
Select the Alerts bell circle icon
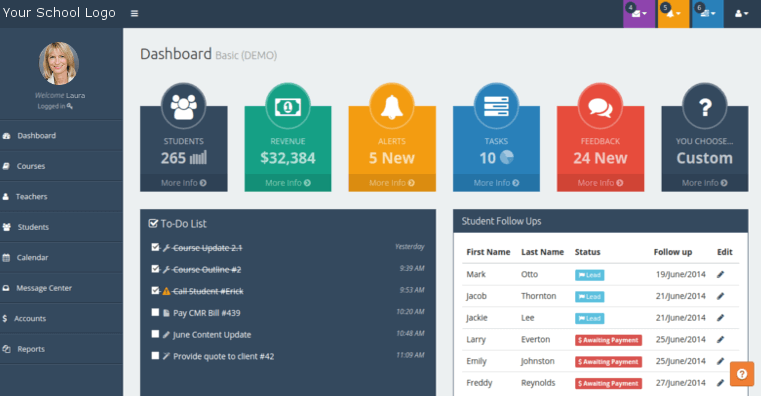tap(392, 106)
